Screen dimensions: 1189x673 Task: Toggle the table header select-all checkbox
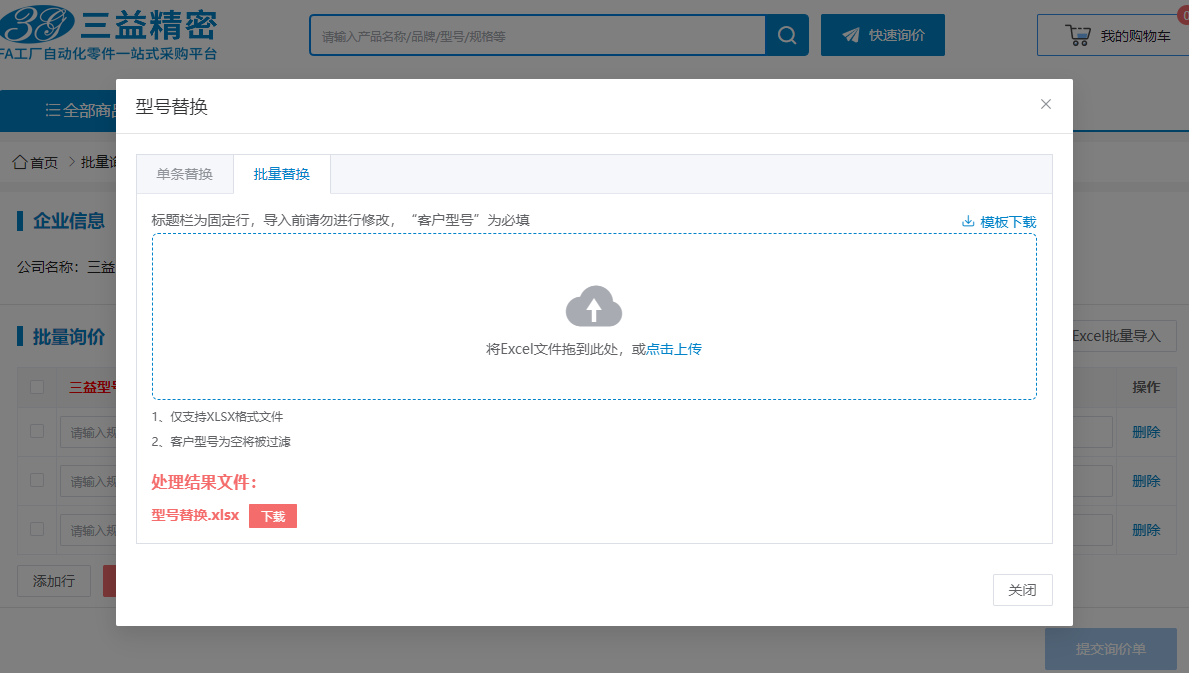[36, 387]
